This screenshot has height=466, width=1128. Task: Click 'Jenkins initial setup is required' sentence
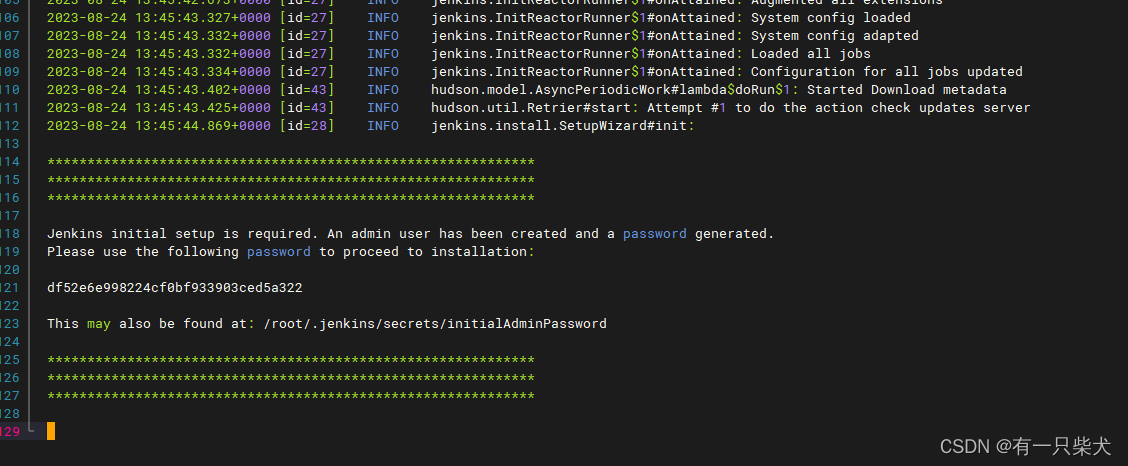[x=183, y=234]
